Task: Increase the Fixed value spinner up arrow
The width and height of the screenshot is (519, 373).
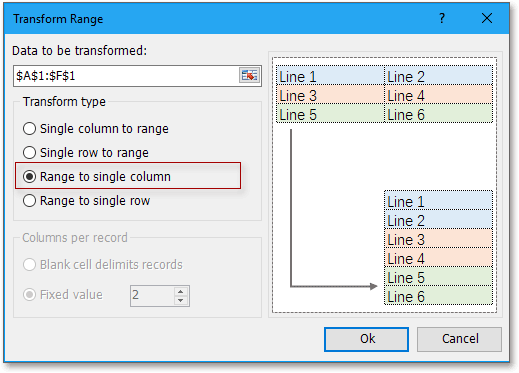Action: 181,292
